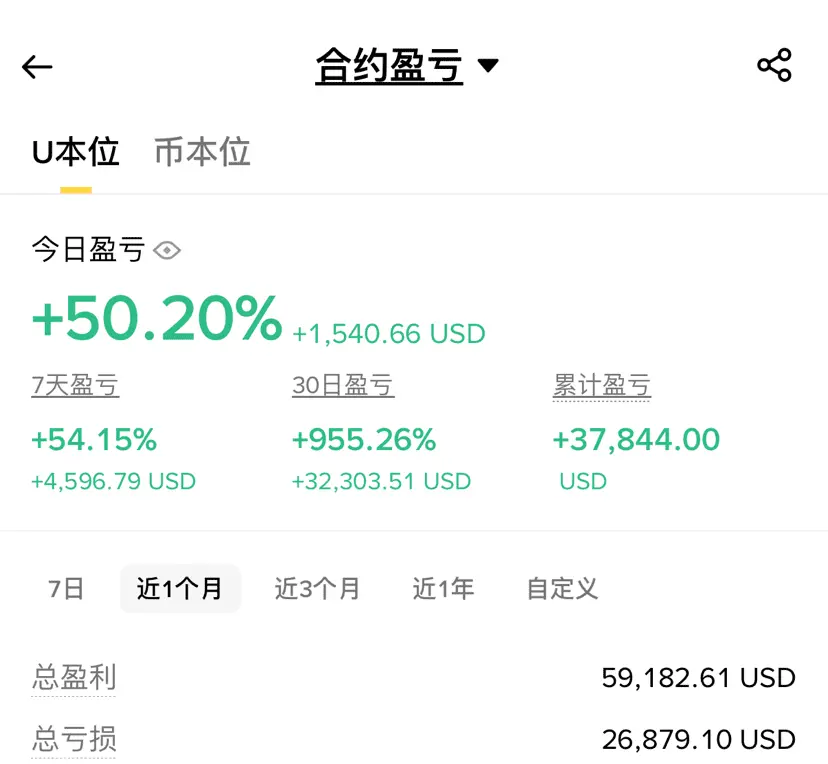This screenshot has height=764, width=828.
Task: Click the 总亏损 label for details
Action: click(x=74, y=739)
